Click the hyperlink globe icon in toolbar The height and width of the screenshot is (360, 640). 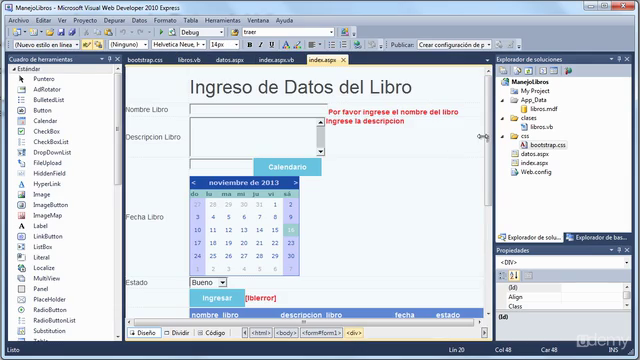pyautogui.click(x=358, y=45)
